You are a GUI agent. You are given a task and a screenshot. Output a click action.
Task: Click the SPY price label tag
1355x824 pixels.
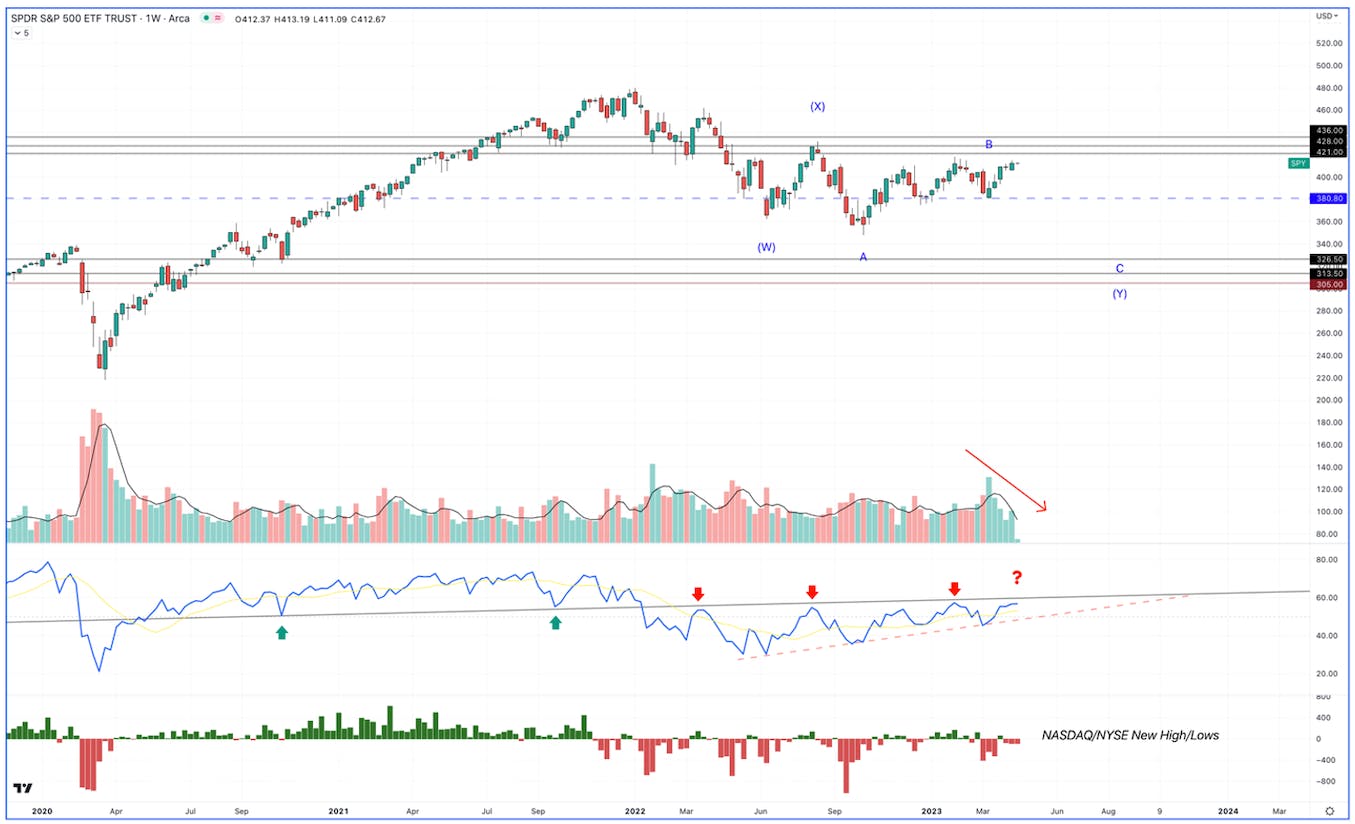1298,163
